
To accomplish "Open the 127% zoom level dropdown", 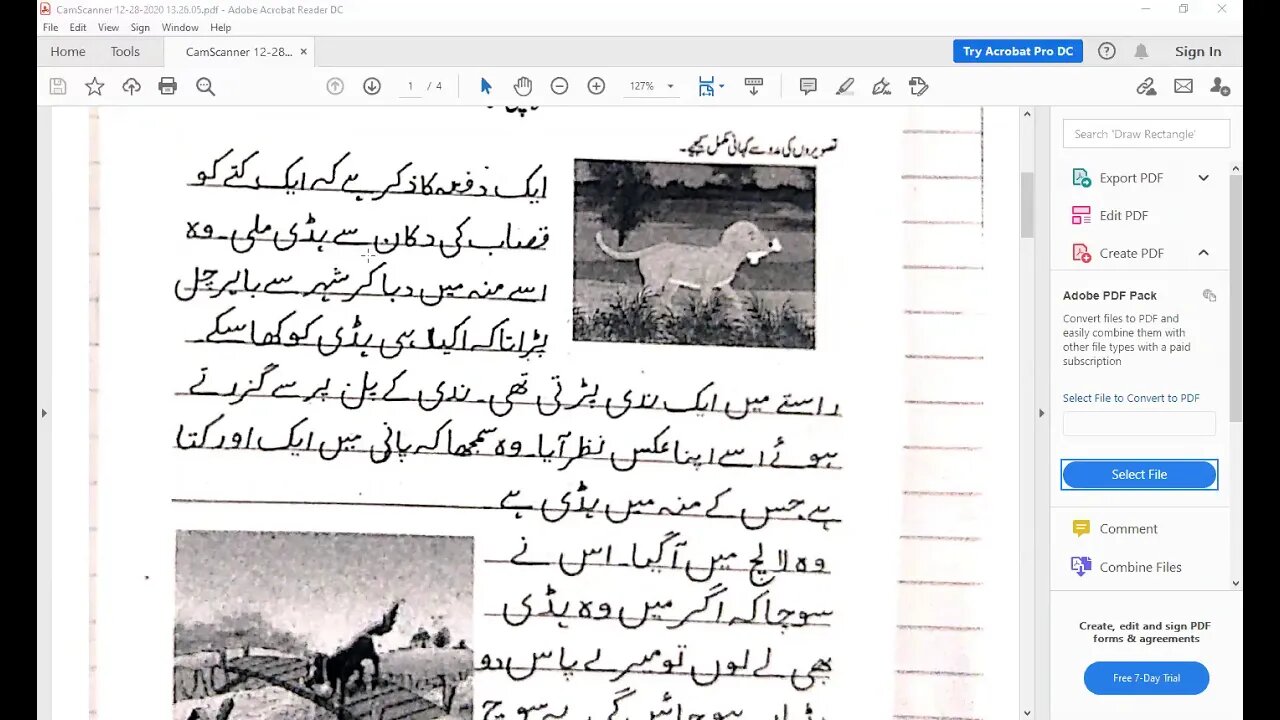I will [670, 87].
